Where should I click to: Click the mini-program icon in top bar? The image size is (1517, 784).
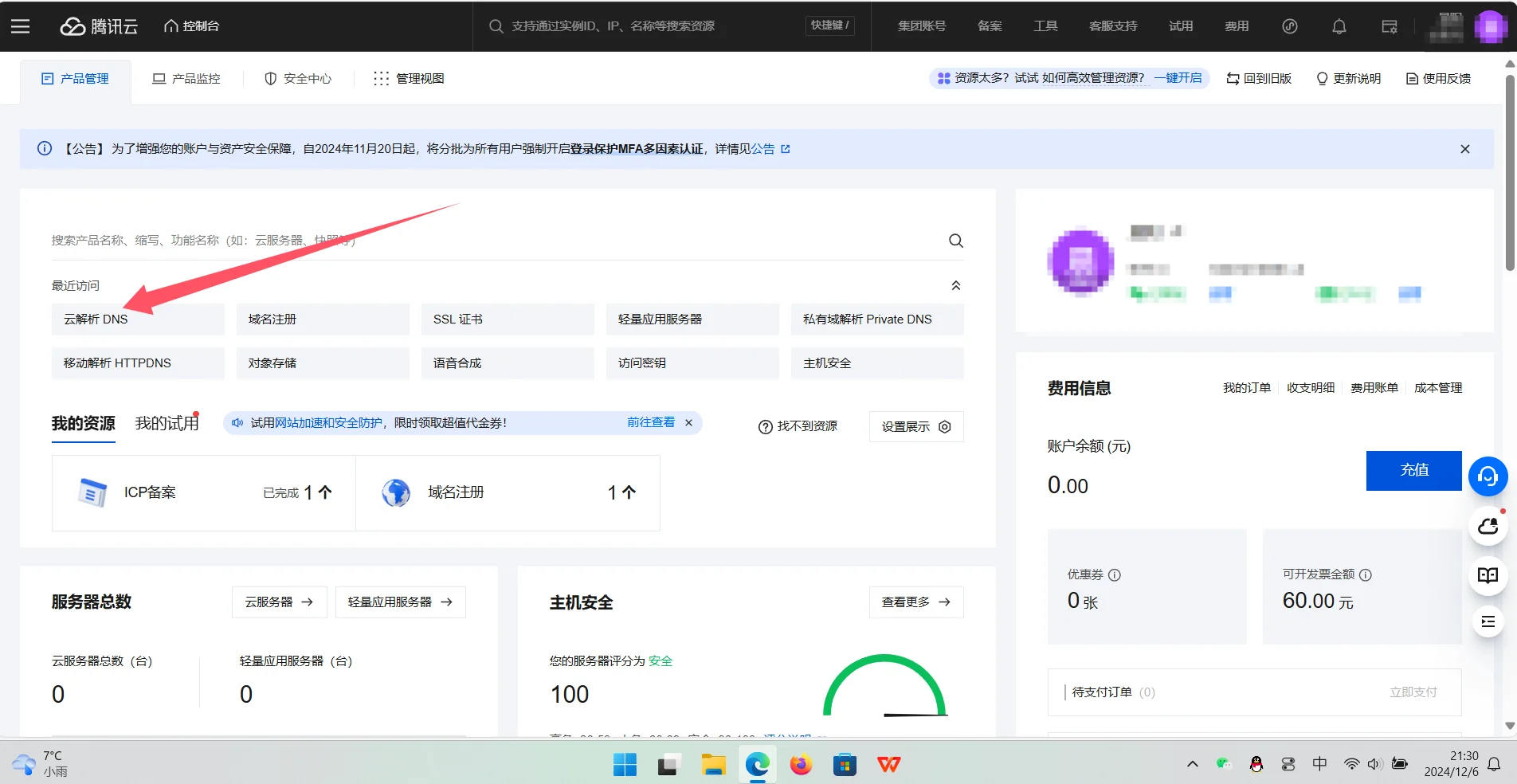click(1290, 26)
